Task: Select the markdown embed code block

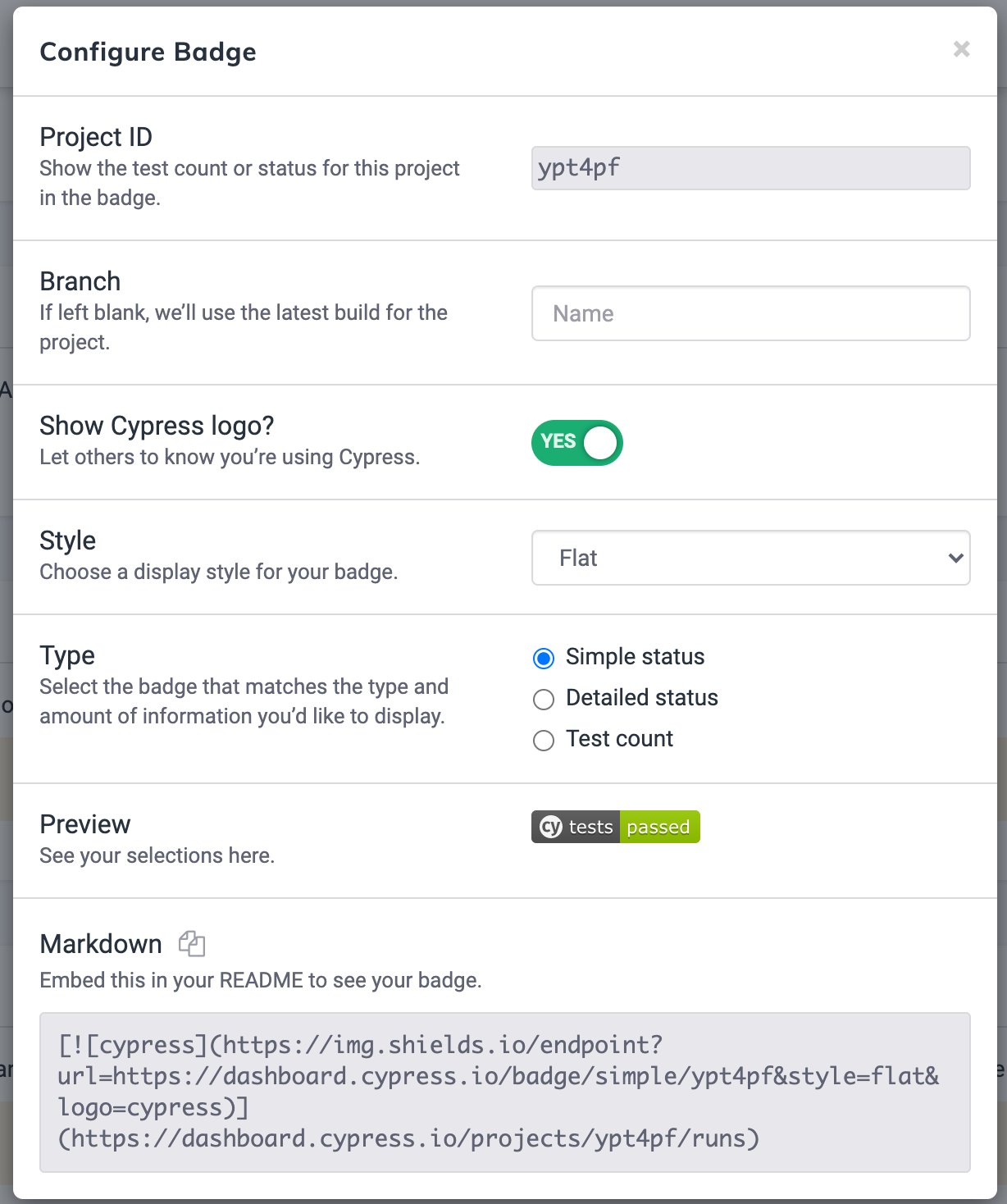Action: click(x=503, y=1091)
